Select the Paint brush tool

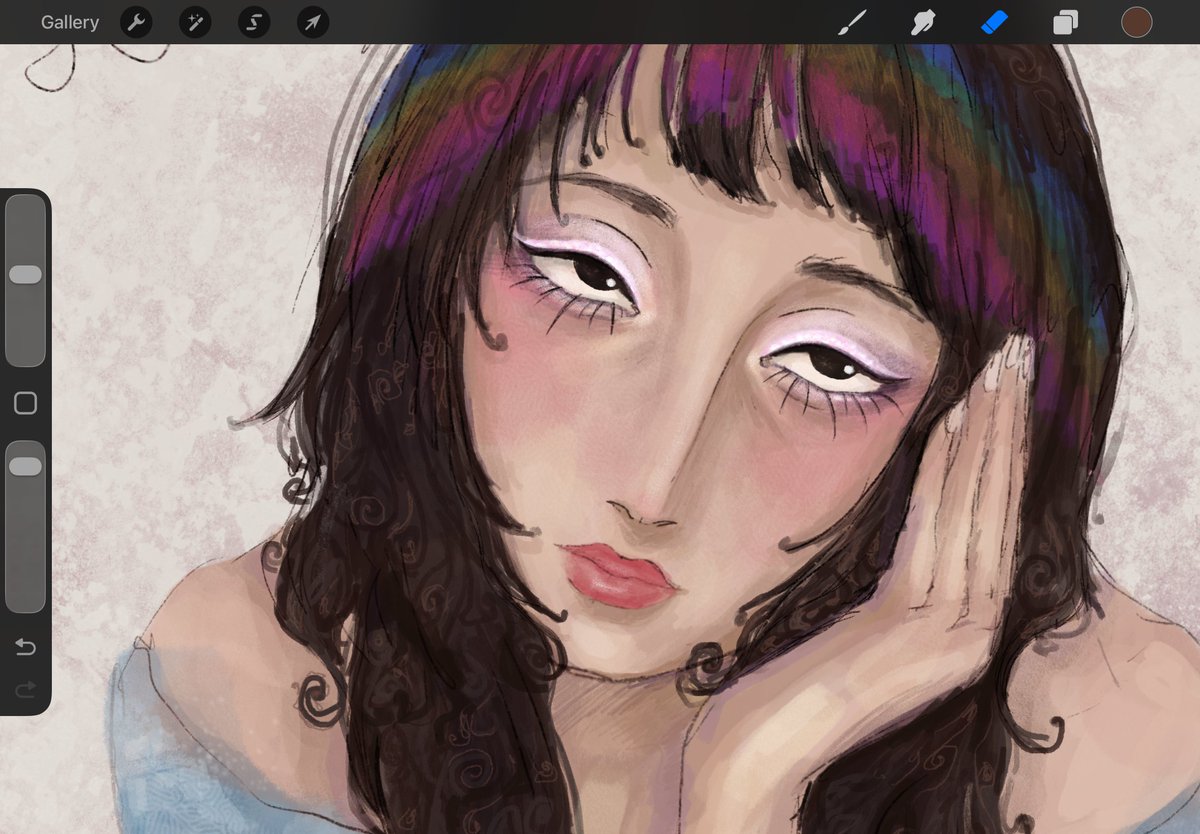pos(852,22)
